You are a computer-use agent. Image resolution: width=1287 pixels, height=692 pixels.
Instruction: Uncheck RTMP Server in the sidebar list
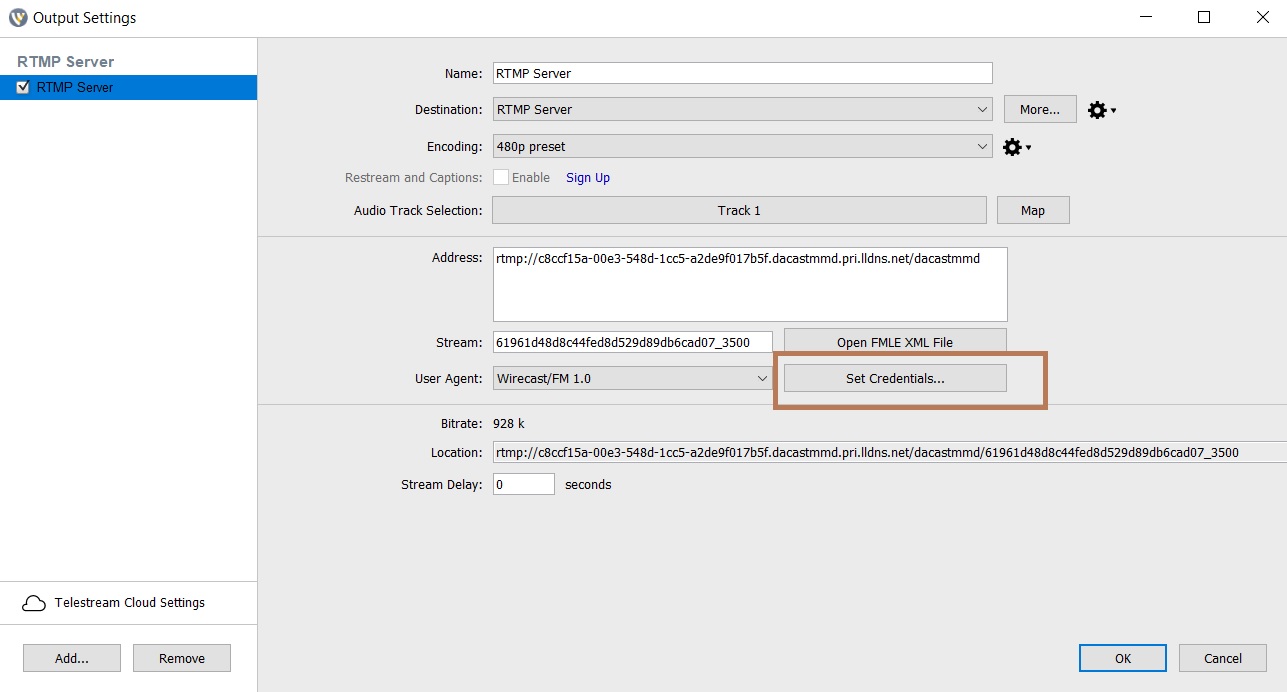point(22,87)
